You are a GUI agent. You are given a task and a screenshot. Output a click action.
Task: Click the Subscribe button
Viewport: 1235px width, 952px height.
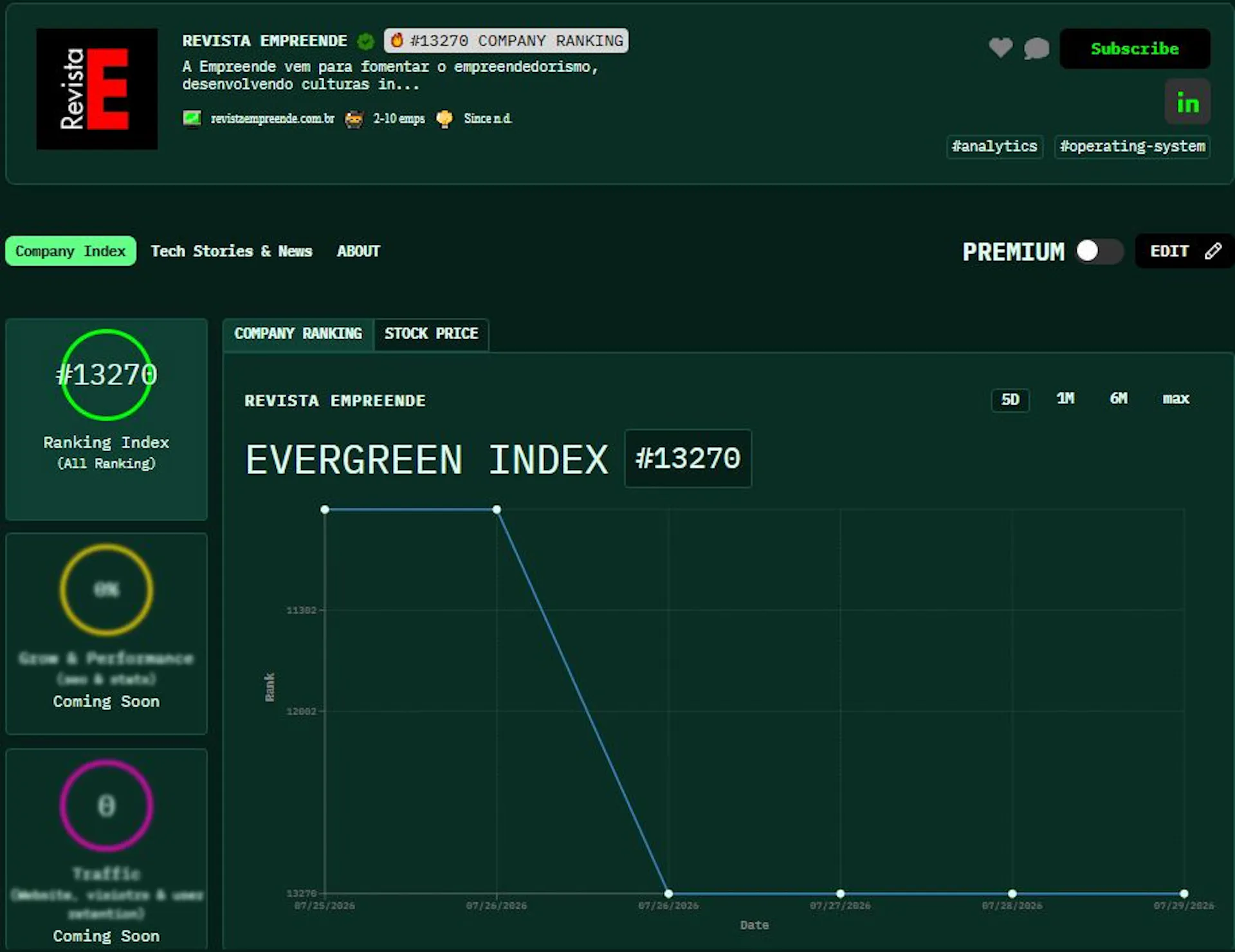coord(1135,49)
